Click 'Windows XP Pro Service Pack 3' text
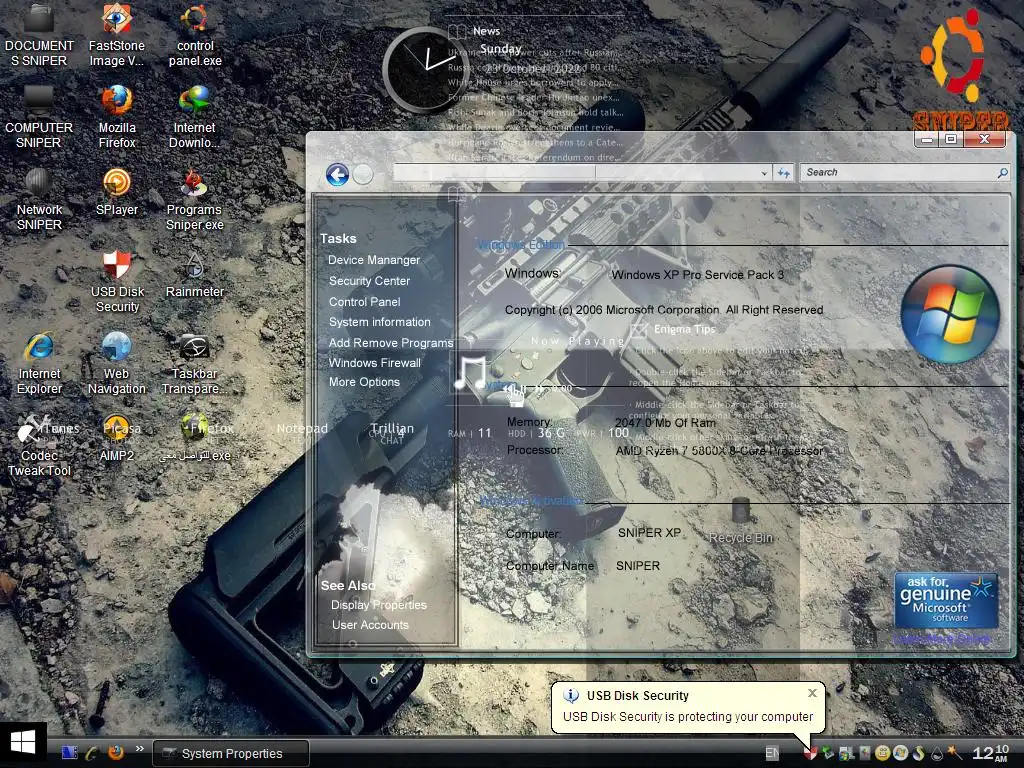1024x768 pixels. click(x=697, y=275)
